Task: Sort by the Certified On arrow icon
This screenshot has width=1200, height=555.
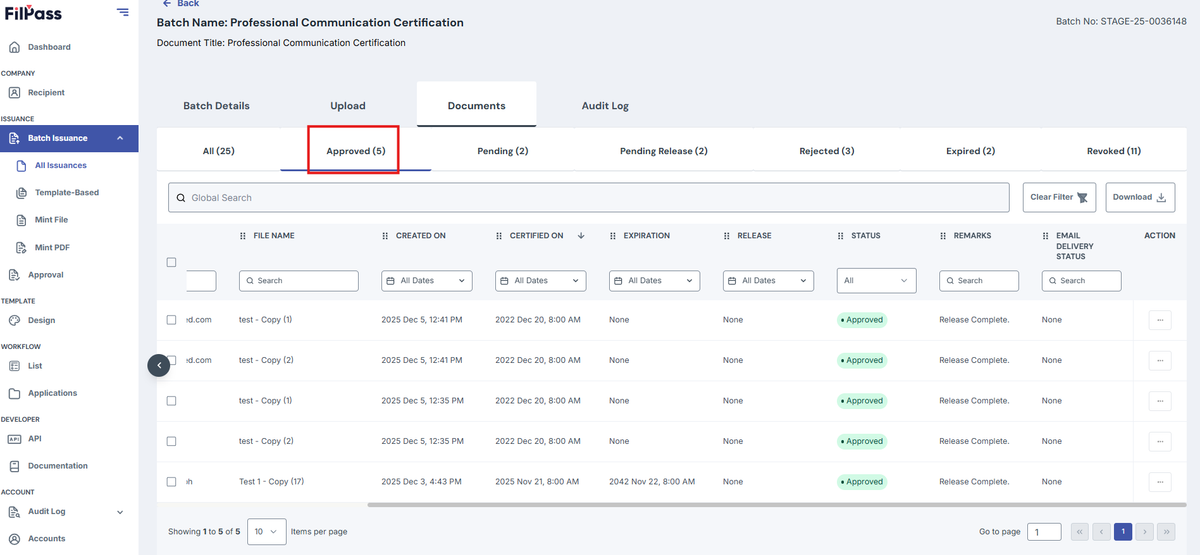Action: point(581,236)
